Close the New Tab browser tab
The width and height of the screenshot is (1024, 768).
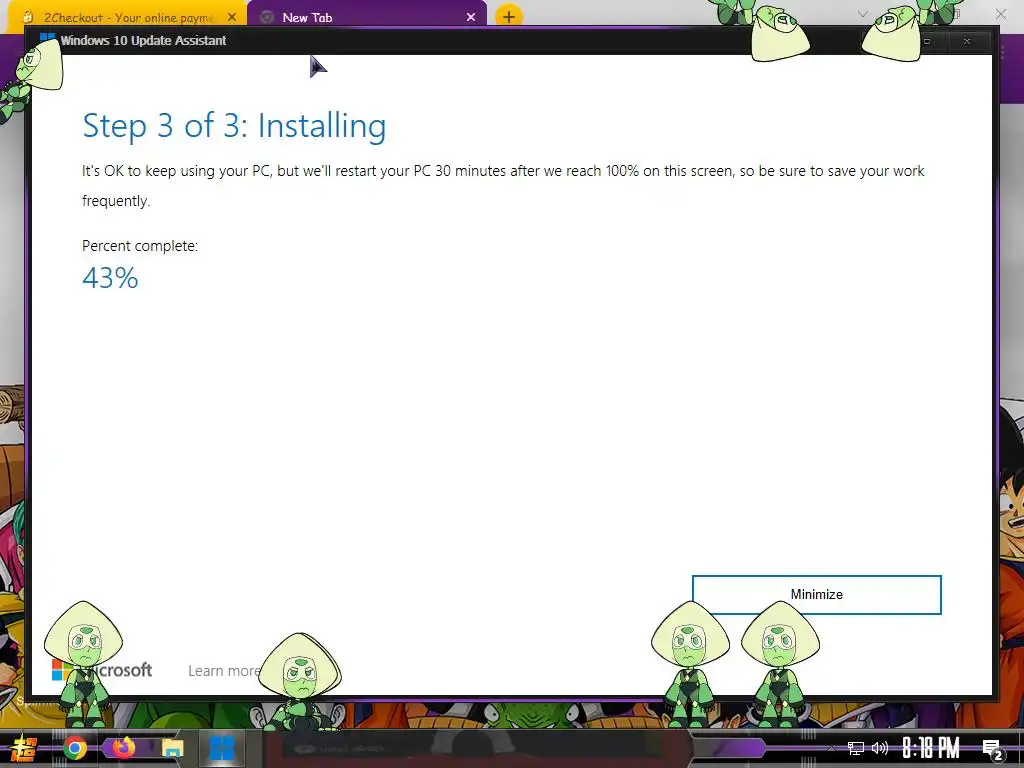click(471, 18)
